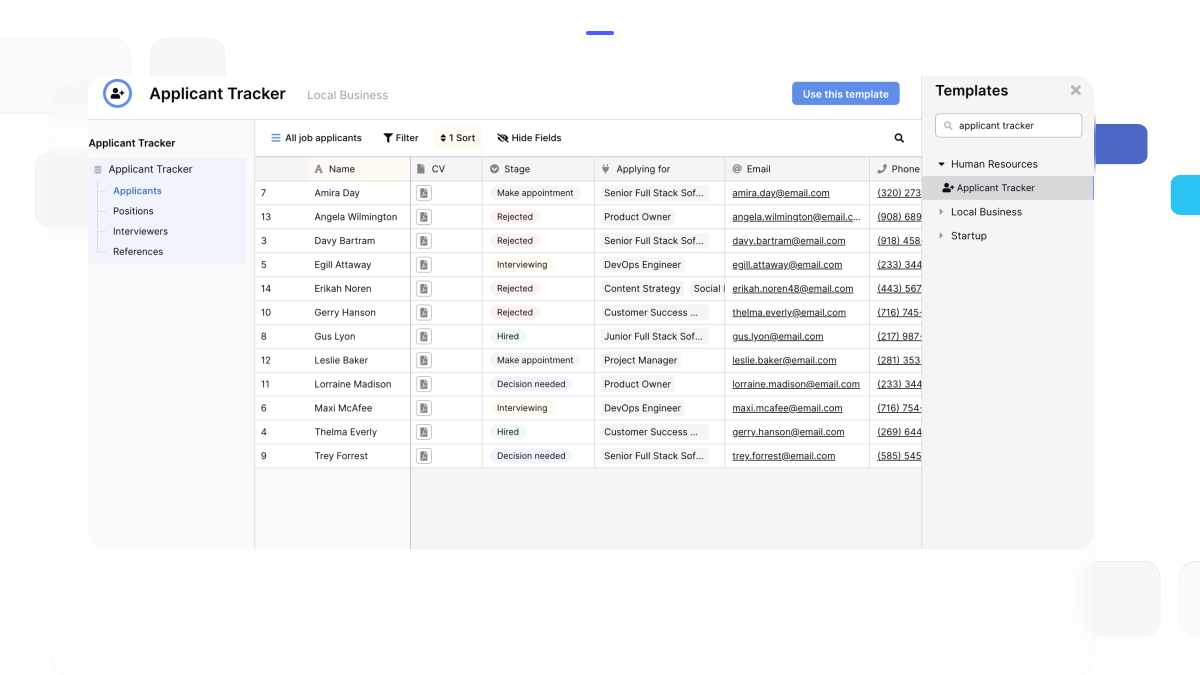Select Applicant Tracker template in list
Image resolution: width=1200 pixels, height=675 pixels.
[x=995, y=188]
